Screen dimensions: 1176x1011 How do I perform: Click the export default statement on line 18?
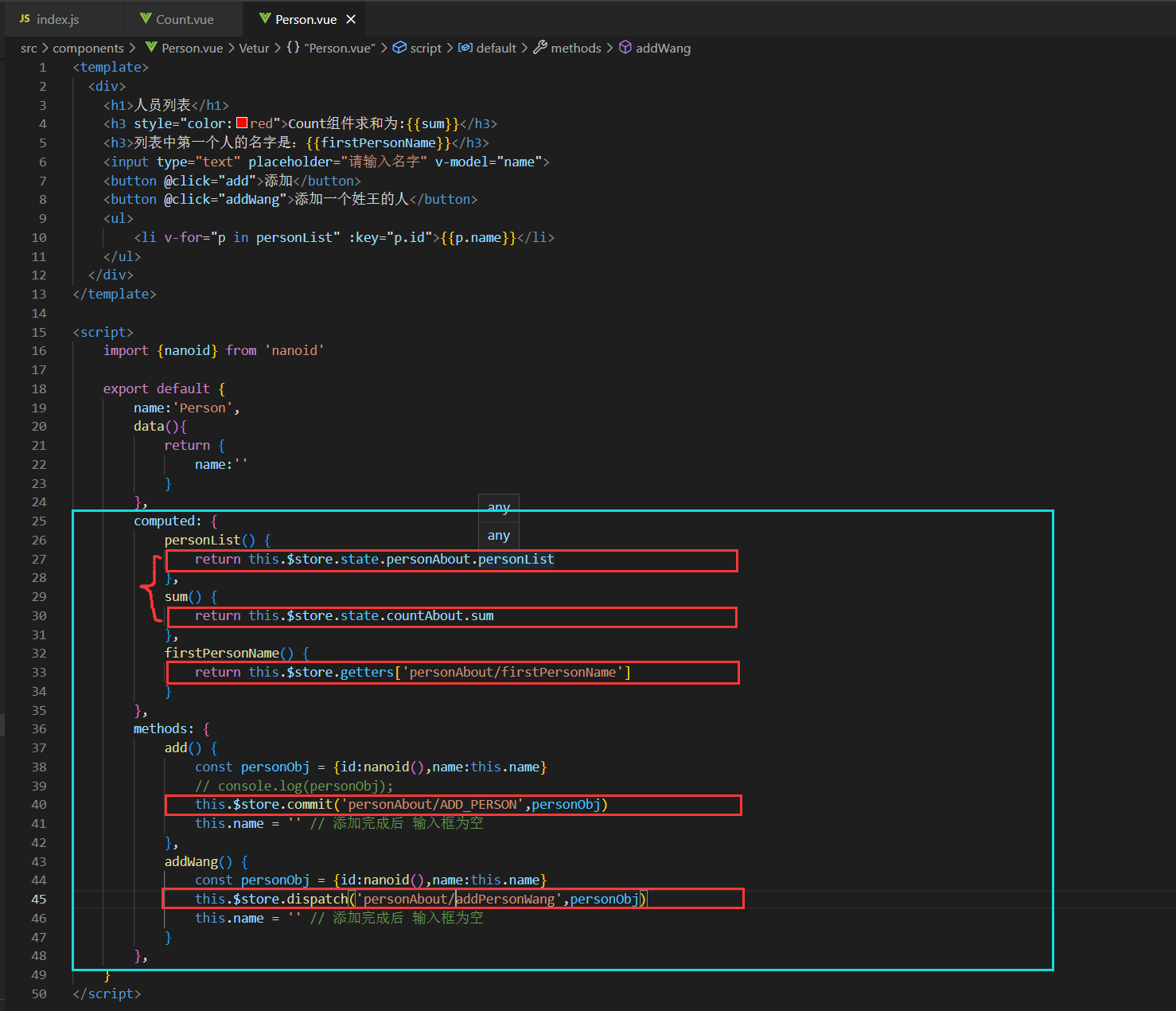(x=157, y=389)
